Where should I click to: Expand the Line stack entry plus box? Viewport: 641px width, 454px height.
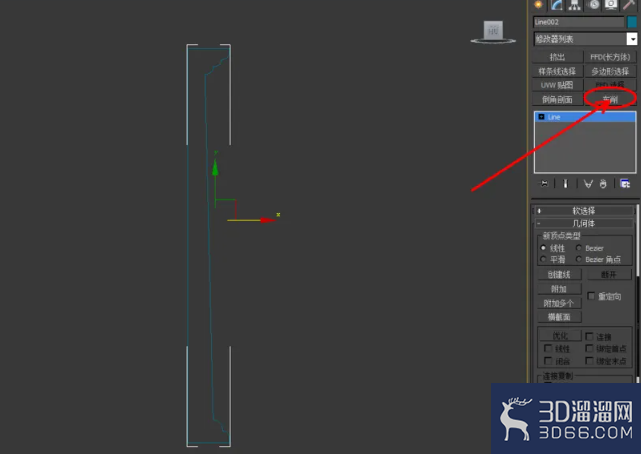[541, 117]
